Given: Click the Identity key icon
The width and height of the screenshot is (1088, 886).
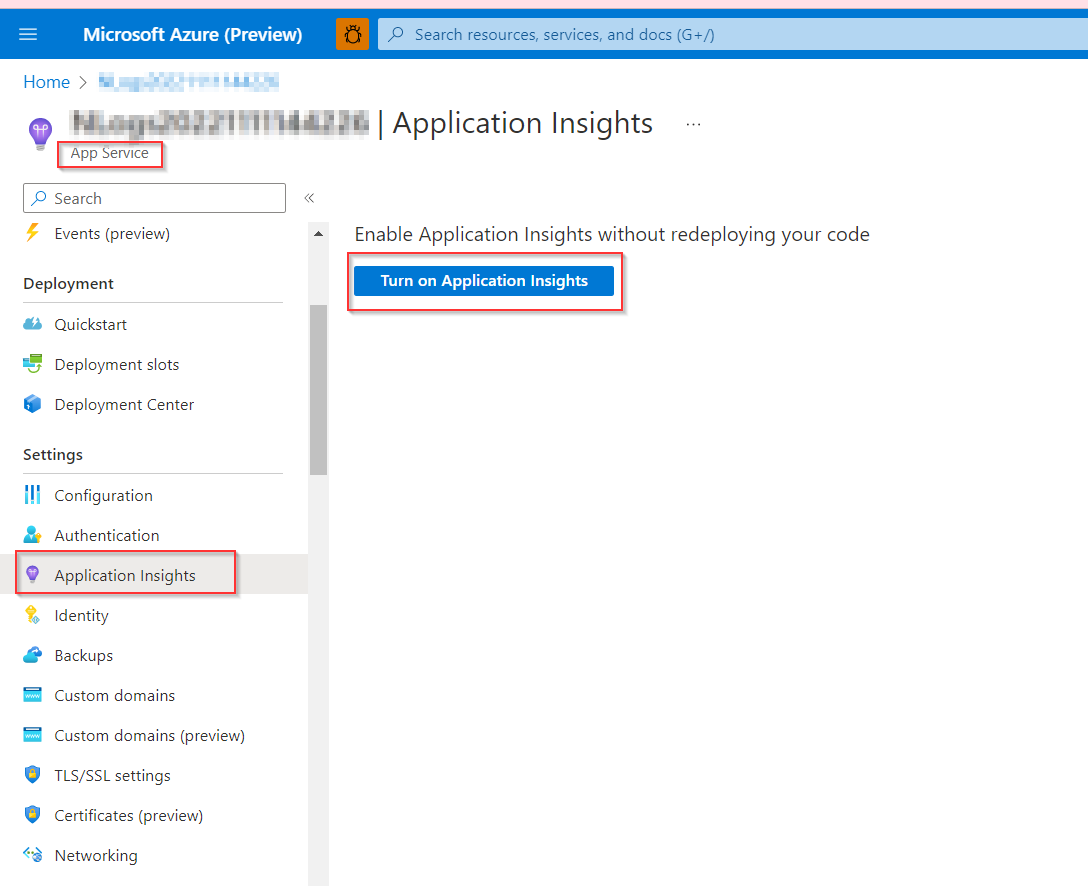Looking at the screenshot, I should [33, 615].
